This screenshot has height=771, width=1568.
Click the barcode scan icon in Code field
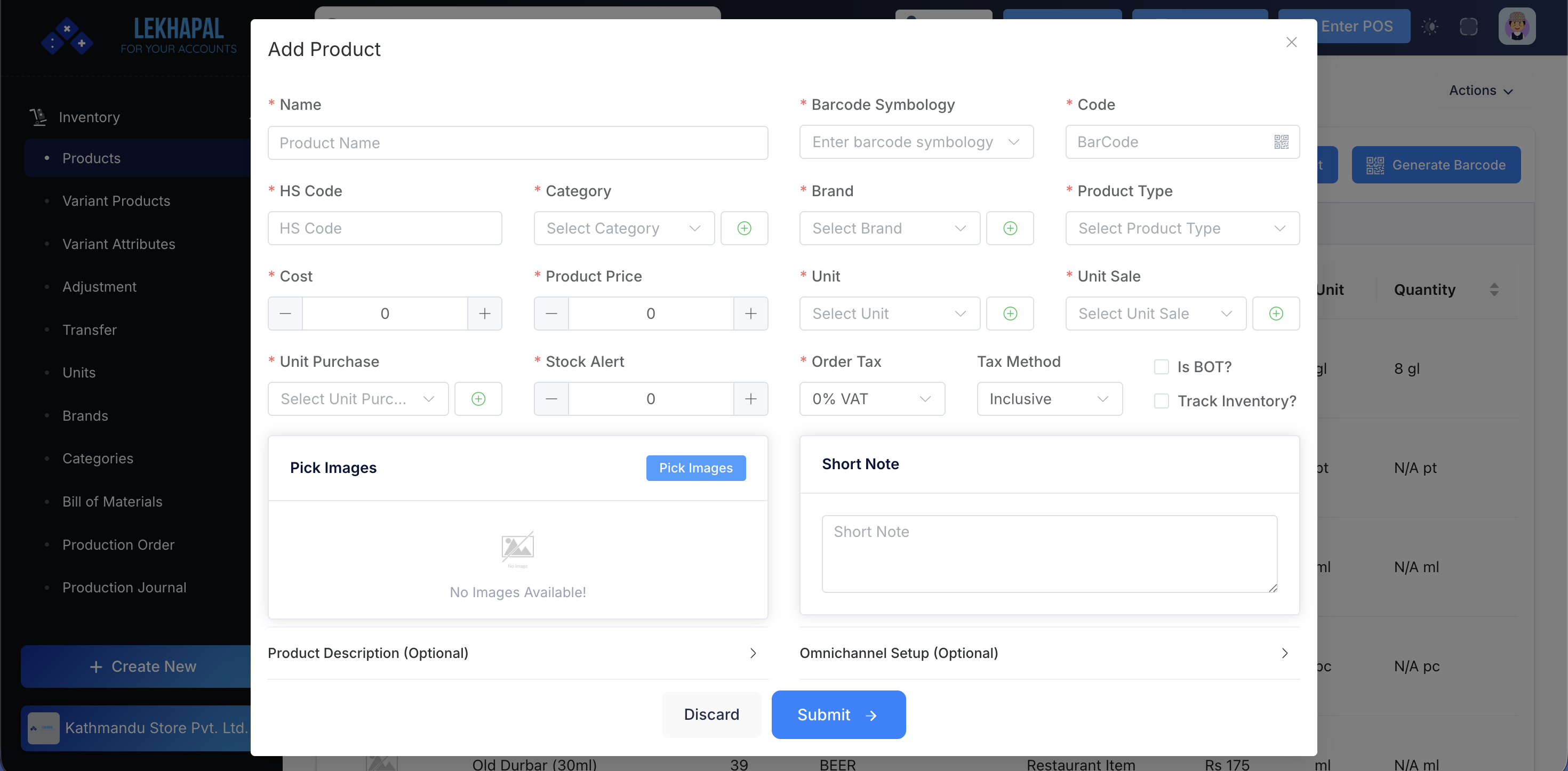pos(1281,142)
